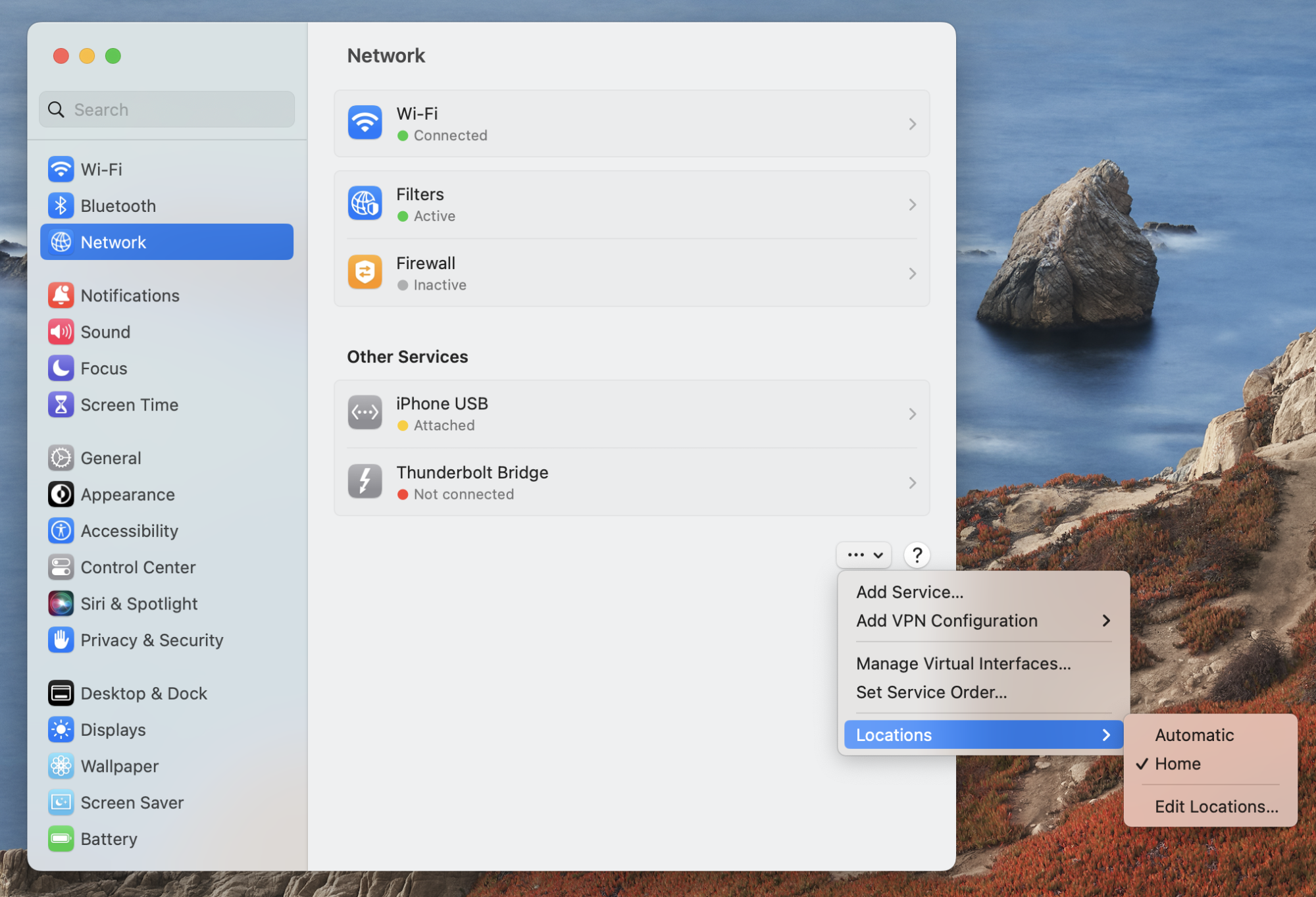Open the Focus moon icon
1316x897 pixels.
pos(61,369)
